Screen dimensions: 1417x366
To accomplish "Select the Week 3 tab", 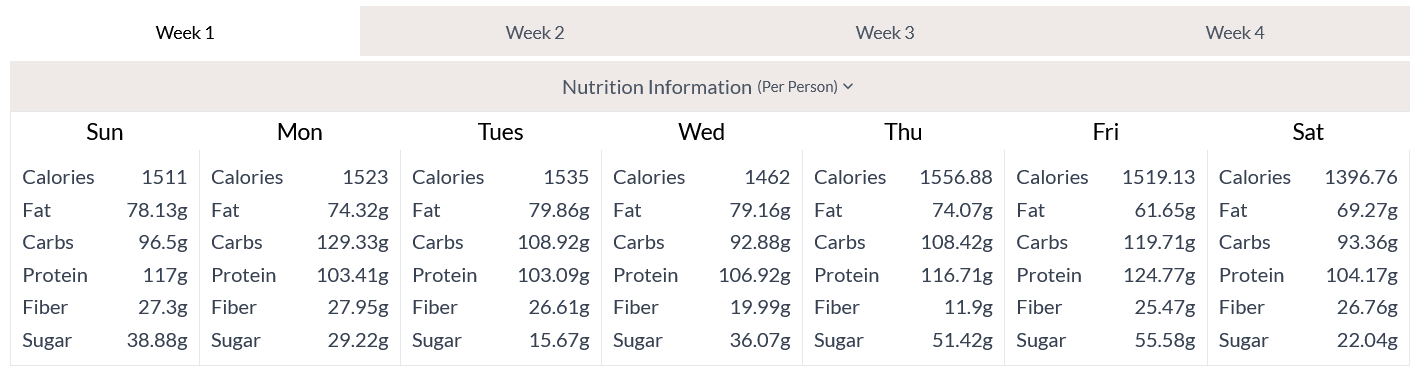I will coord(885,32).
